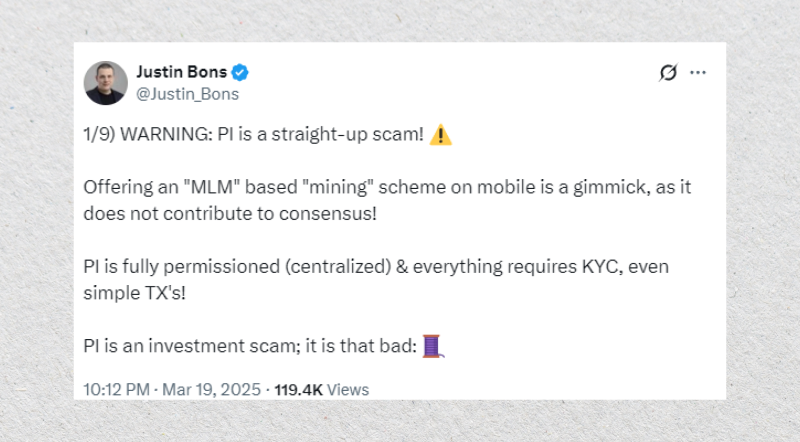Open the three-dot more options menu
Image resolution: width=800 pixels, height=442 pixels.
[x=697, y=72]
